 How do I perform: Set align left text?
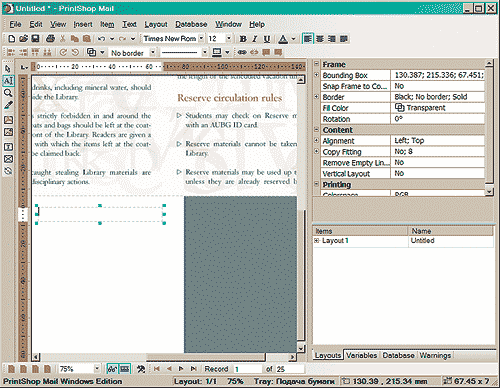click(307, 39)
